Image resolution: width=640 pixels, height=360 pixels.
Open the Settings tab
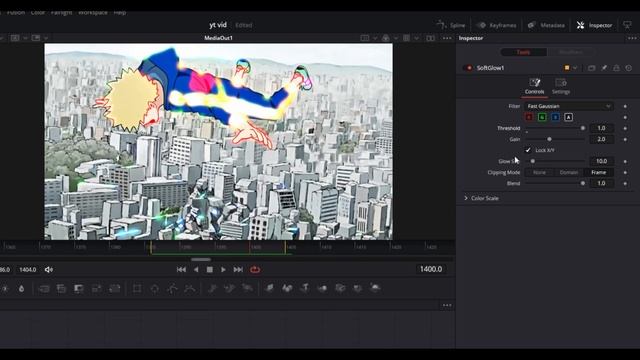click(x=561, y=87)
